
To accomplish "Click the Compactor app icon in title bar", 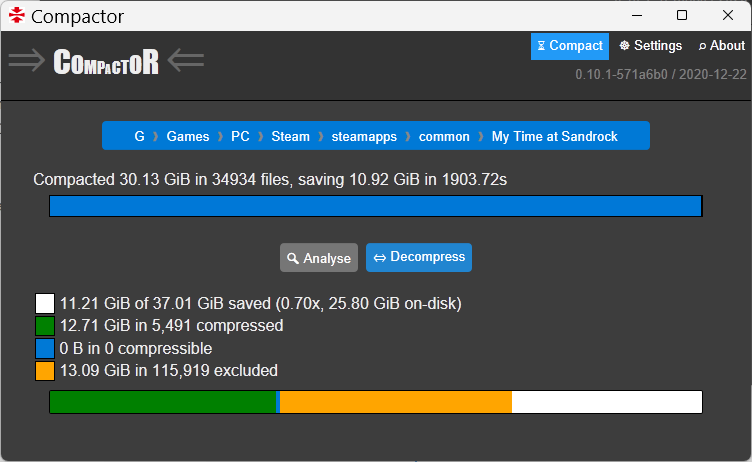I will click(x=16, y=16).
